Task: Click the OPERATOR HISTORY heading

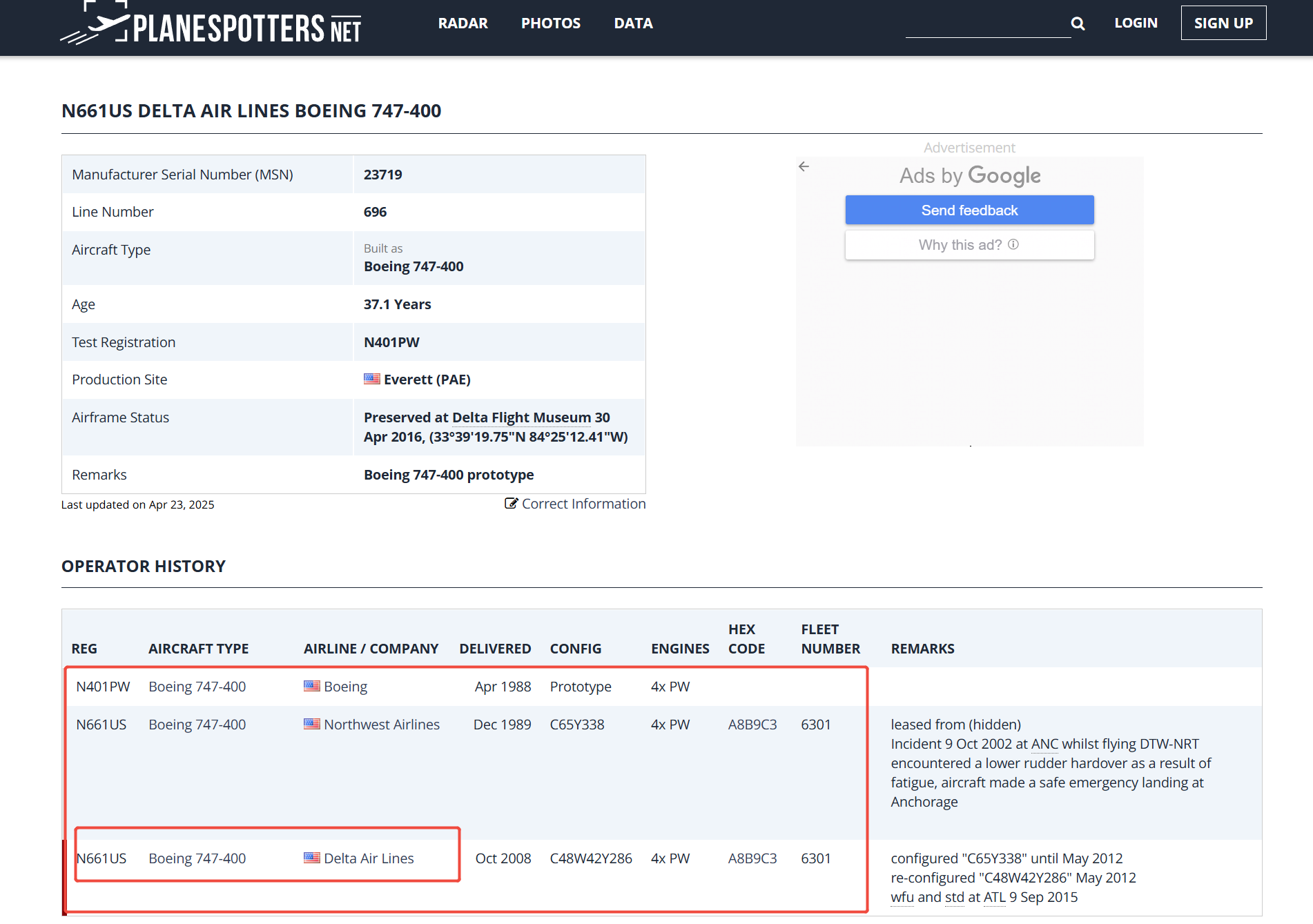Action: click(144, 567)
